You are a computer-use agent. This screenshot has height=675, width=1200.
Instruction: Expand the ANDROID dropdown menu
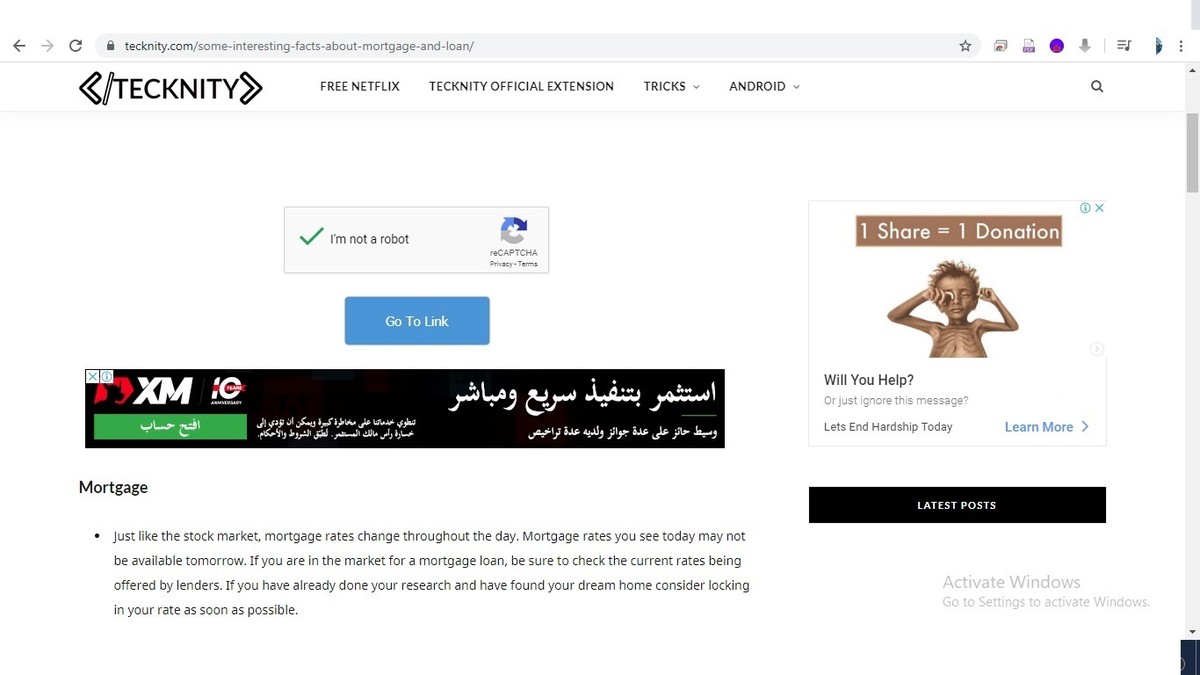(764, 87)
